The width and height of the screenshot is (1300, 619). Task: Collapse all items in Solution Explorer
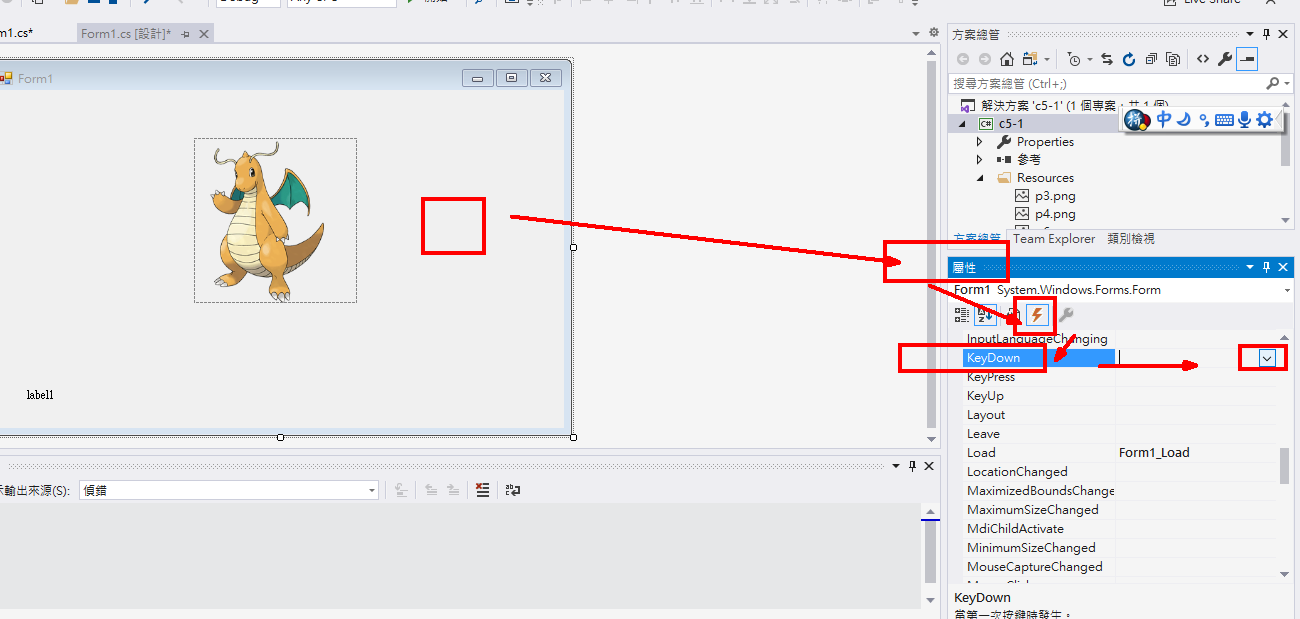[1151, 59]
